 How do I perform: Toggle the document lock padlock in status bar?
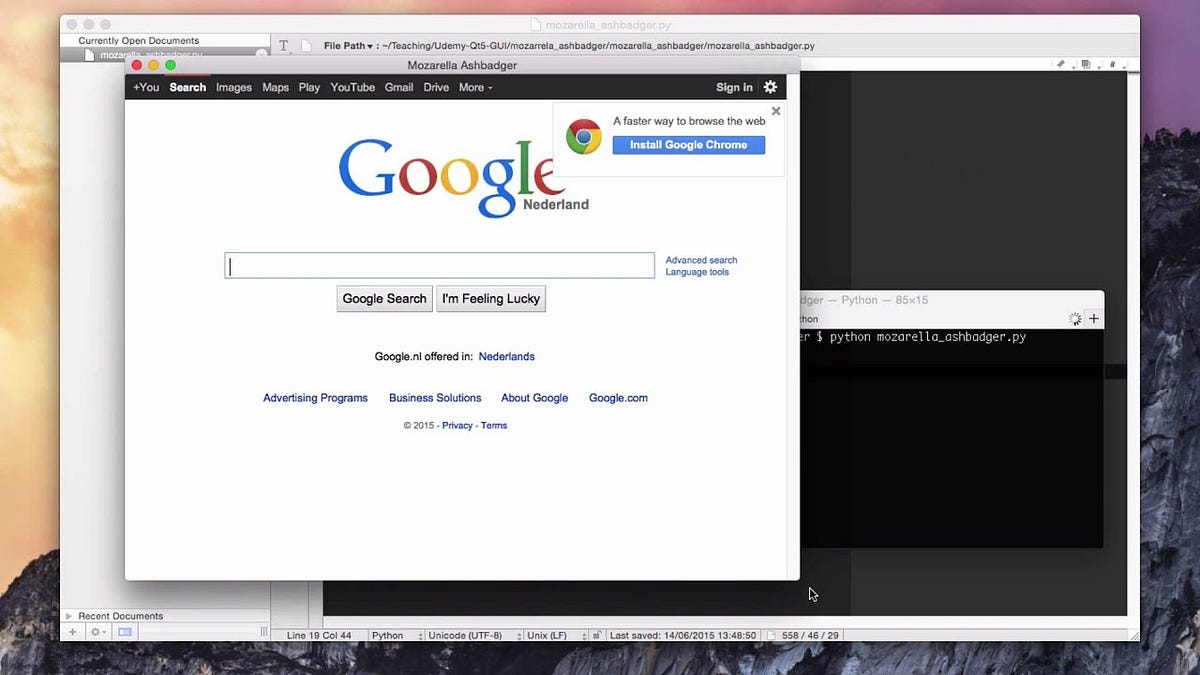[596, 634]
